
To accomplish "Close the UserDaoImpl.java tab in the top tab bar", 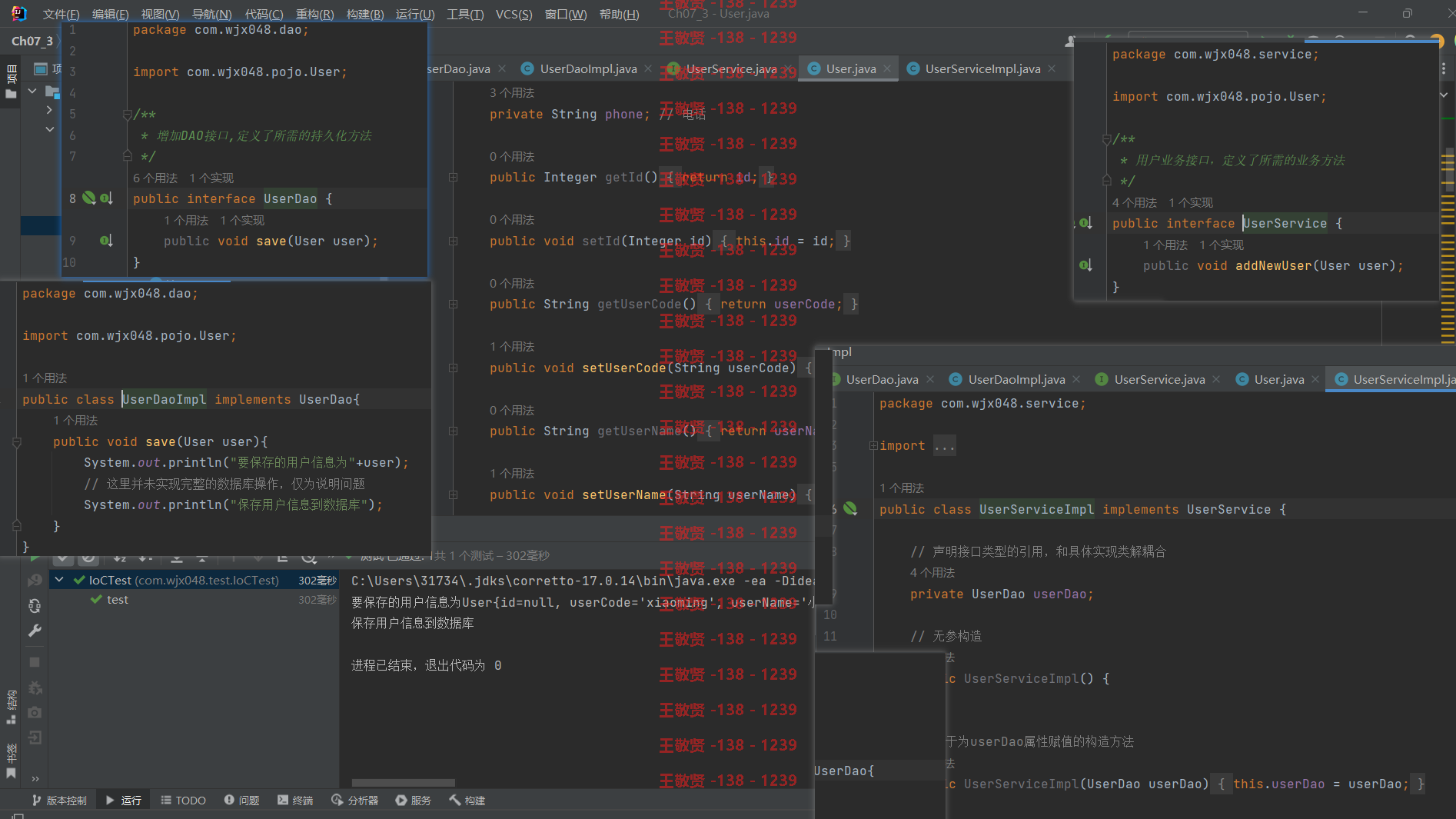I will click(x=648, y=68).
